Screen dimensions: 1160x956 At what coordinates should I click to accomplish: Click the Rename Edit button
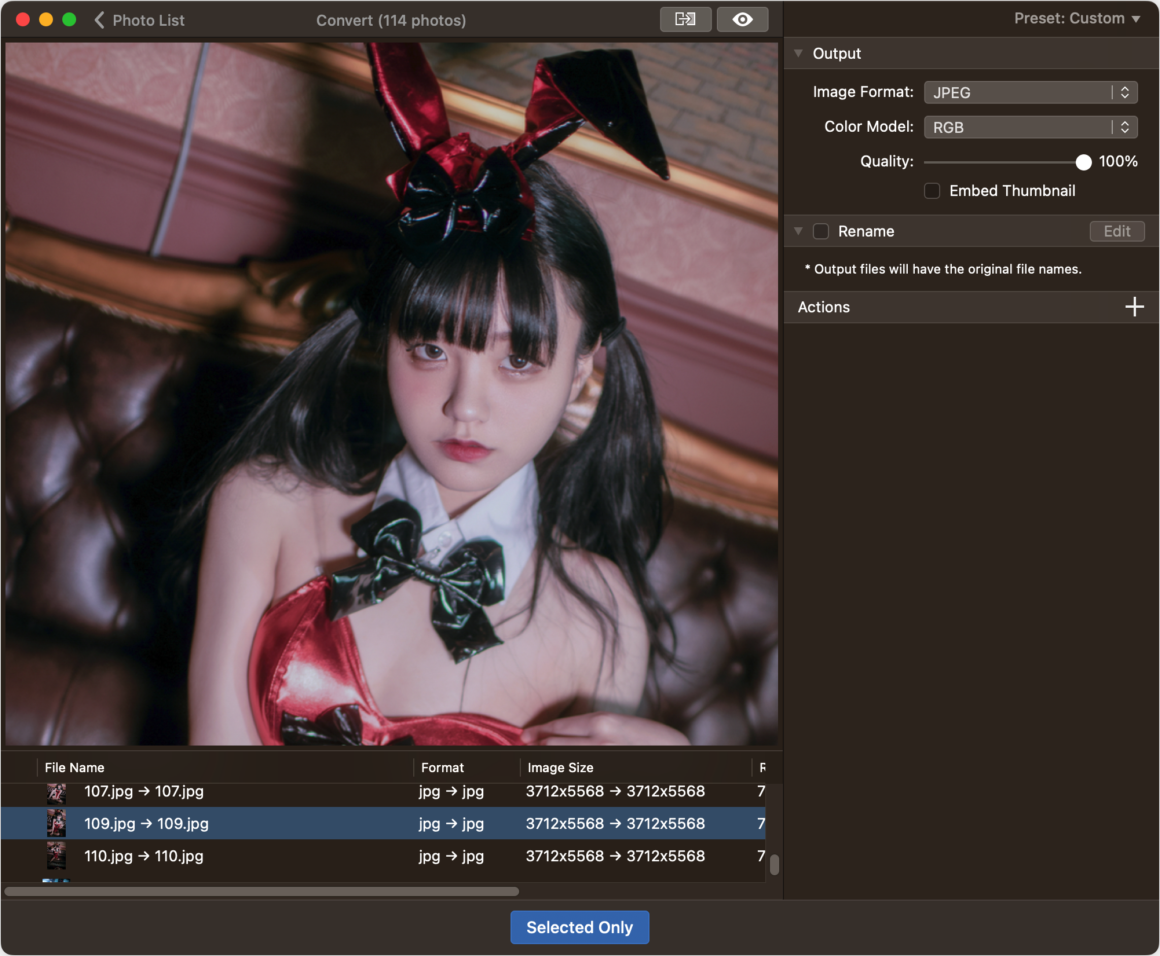tap(1116, 231)
